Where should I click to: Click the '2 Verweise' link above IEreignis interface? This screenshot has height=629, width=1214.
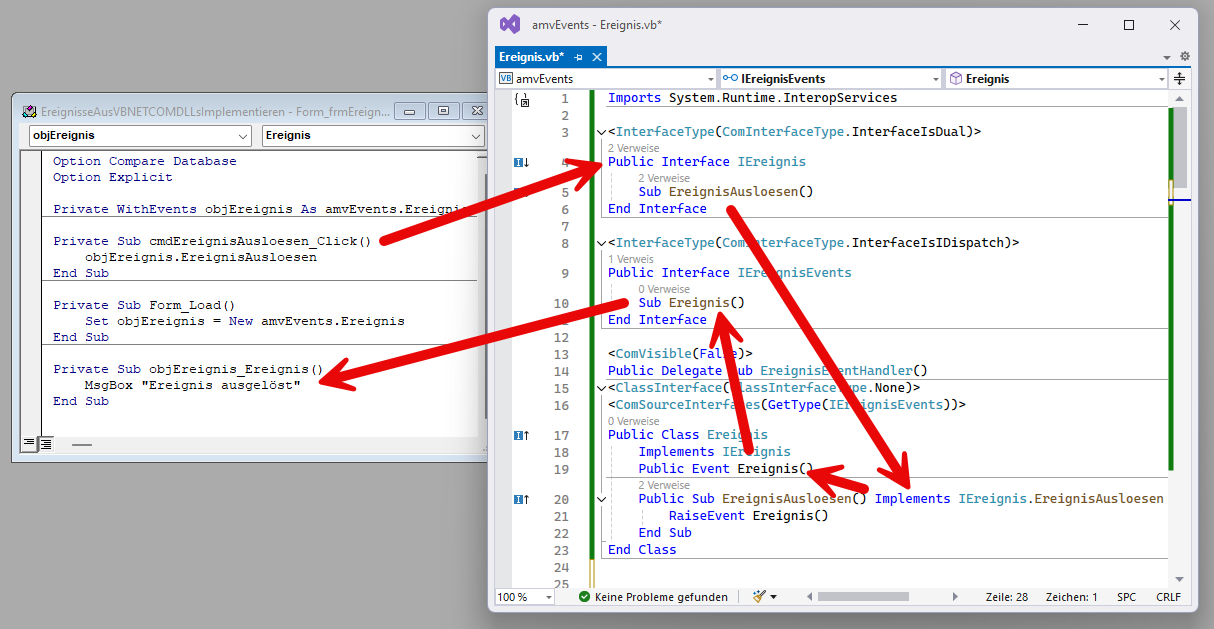(633, 148)
